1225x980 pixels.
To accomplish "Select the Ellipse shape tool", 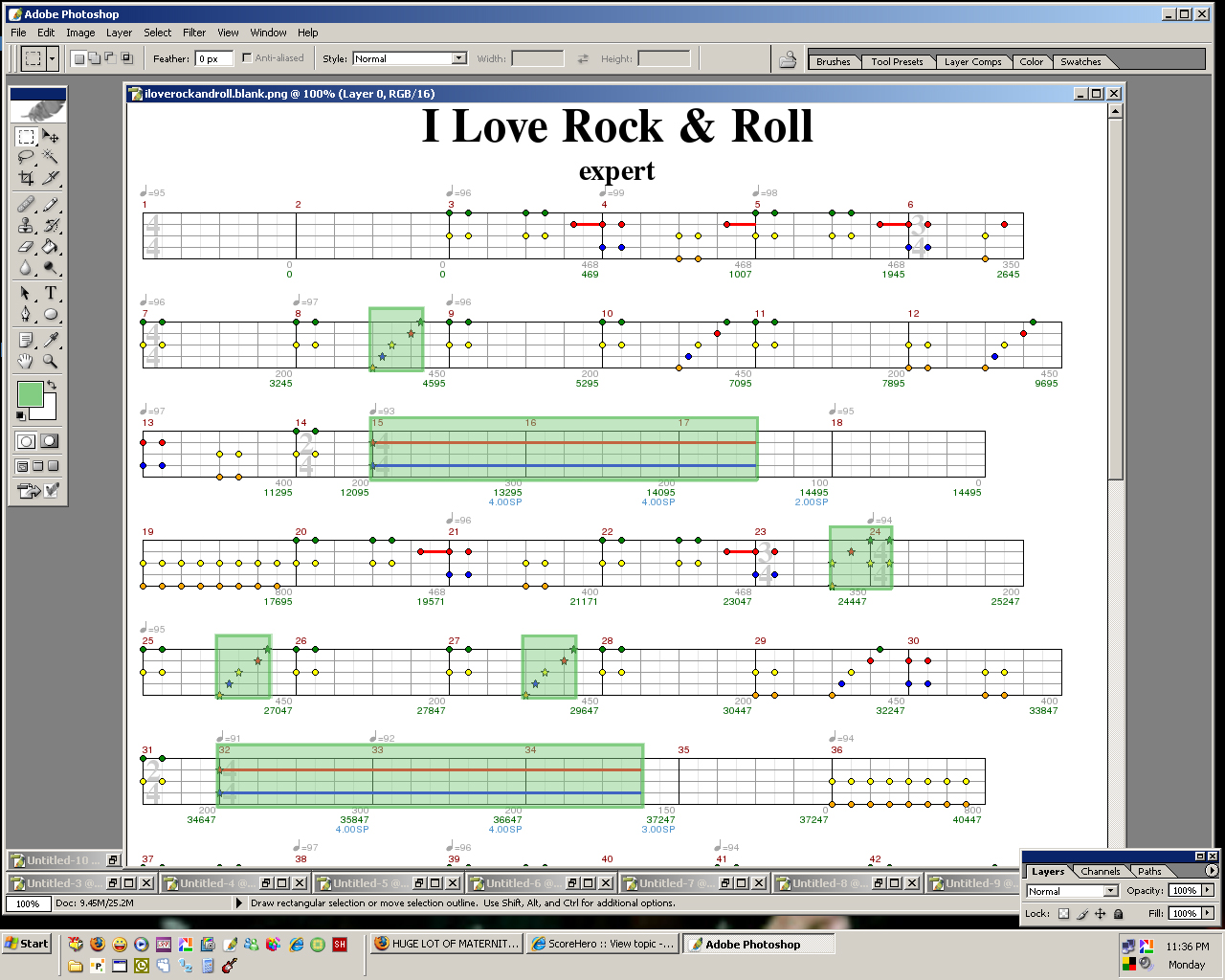I will coord(51,314).
